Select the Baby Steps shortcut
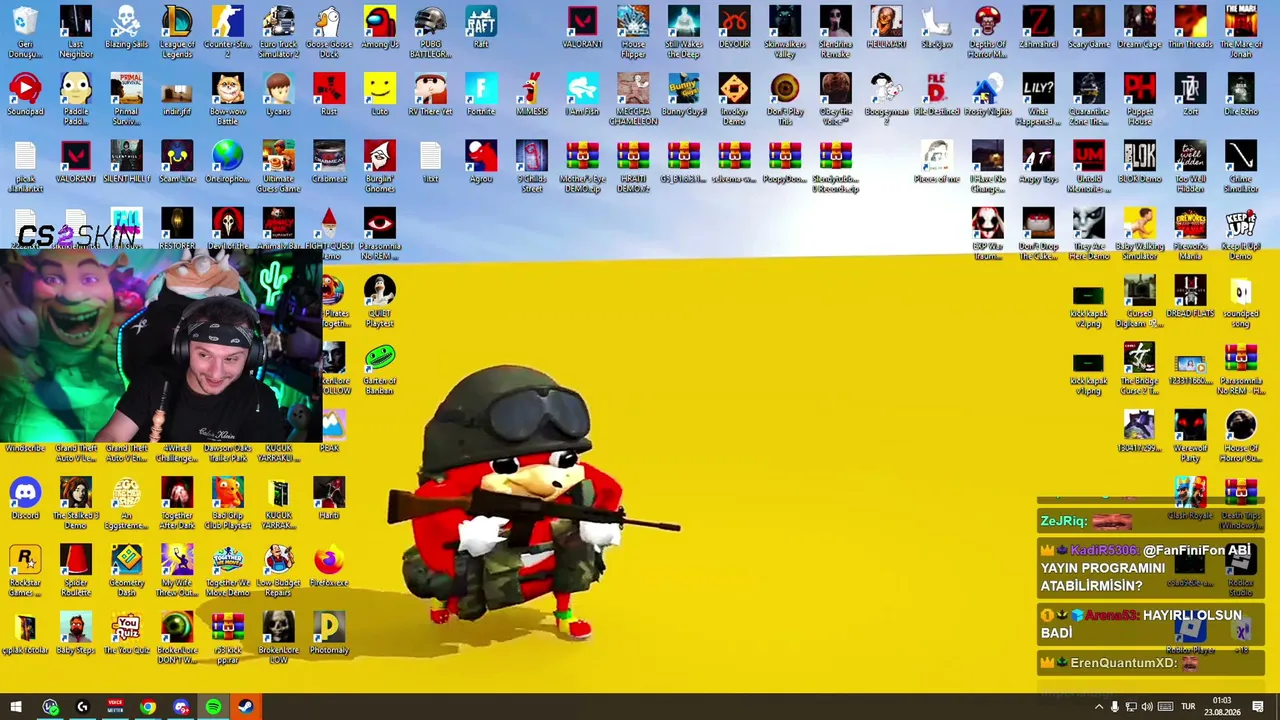This screenshot has height=720, width=1280. click(x=76, y=633)
